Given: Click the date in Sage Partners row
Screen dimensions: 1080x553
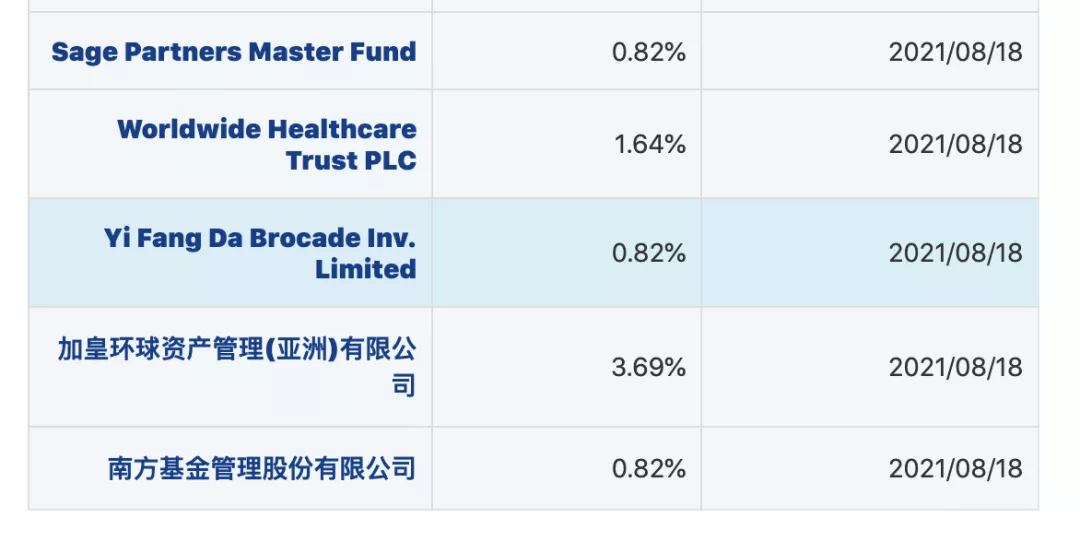Looking at the screenshot, I should 955,52.
